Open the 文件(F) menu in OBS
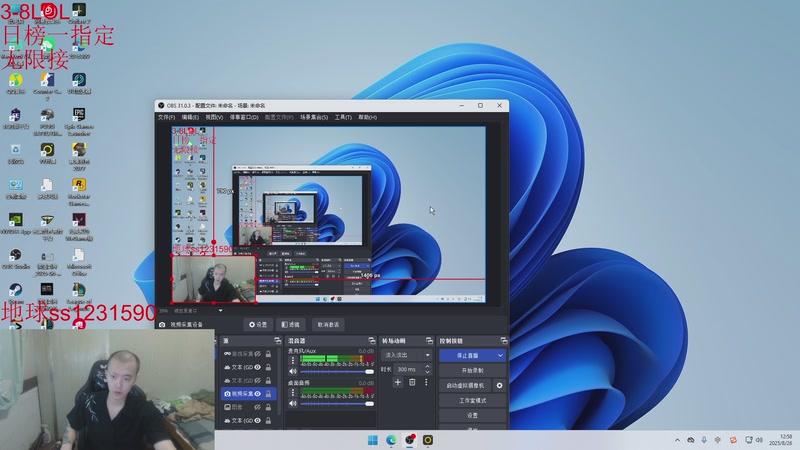The width and height of the screenshot is (800, 450). [x=166, y=117]
